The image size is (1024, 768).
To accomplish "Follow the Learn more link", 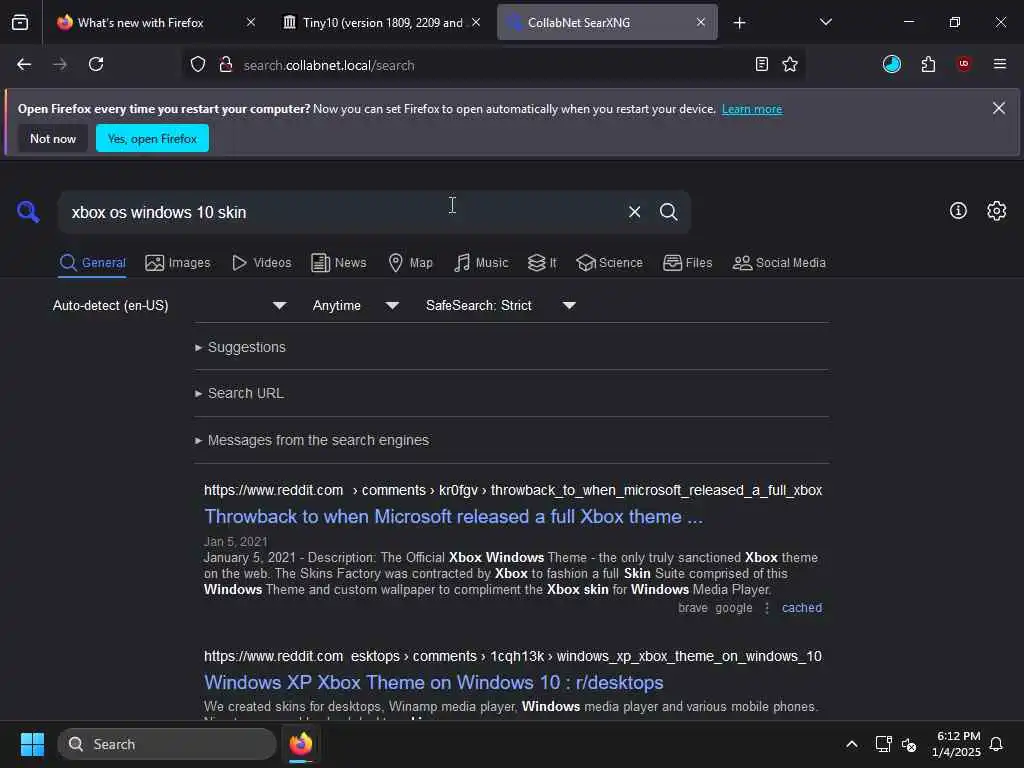I will click(x=752, y=109).
